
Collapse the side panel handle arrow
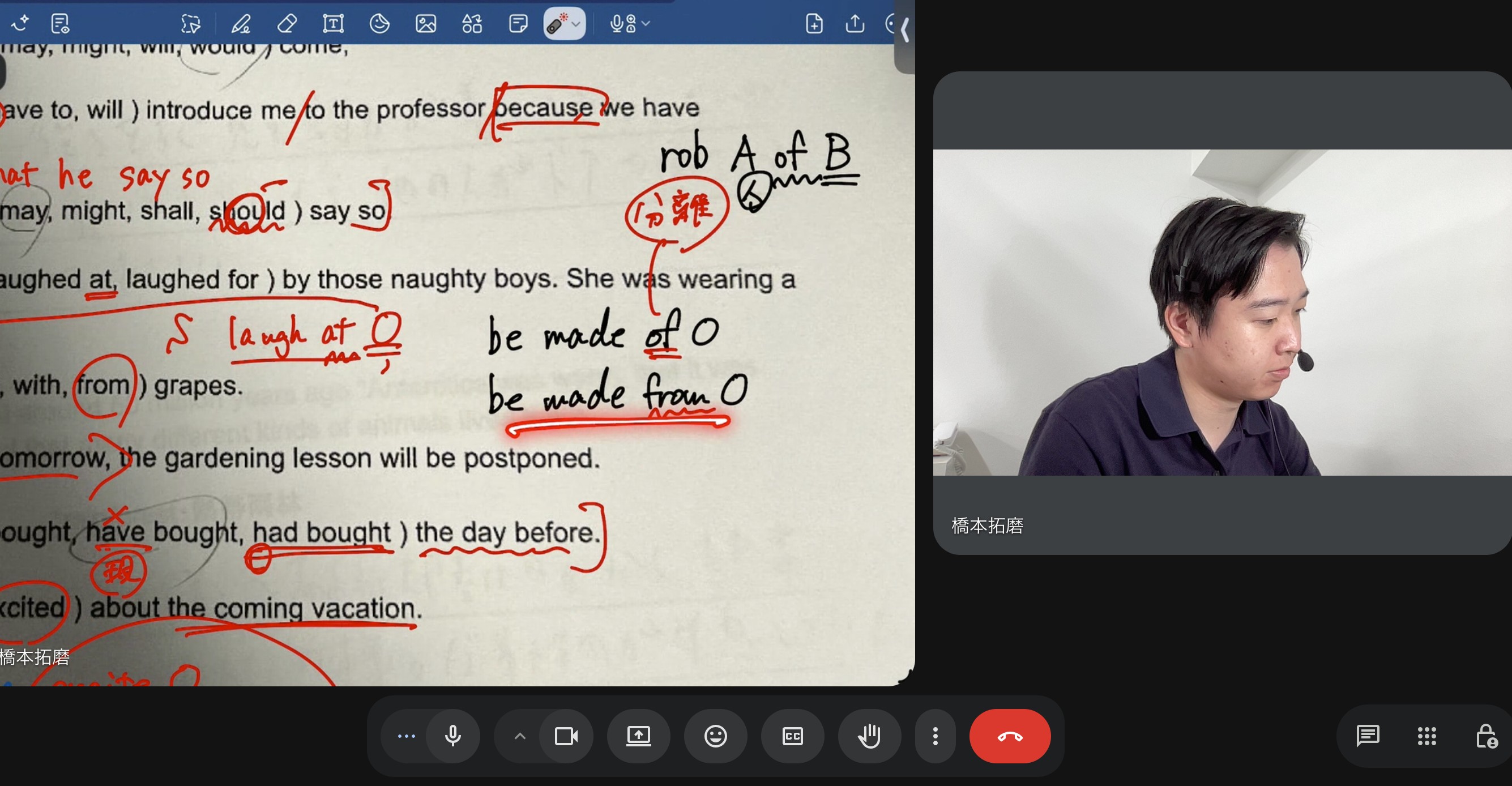pos(904,29)
